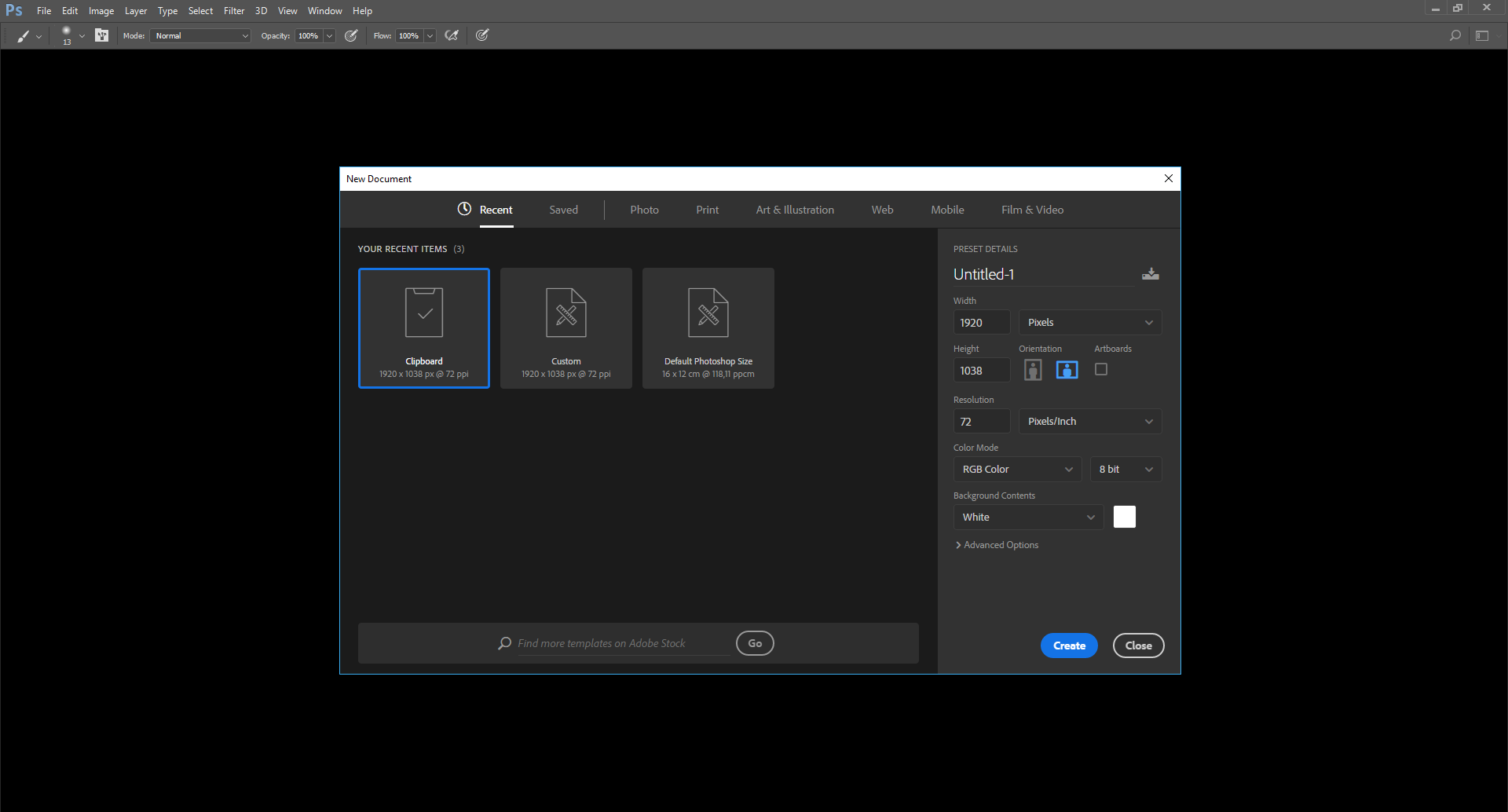The image size is (1508, 812).
Task: Open the Pixels/Inch resolution units dropdown
Action: pos(1090,422)
